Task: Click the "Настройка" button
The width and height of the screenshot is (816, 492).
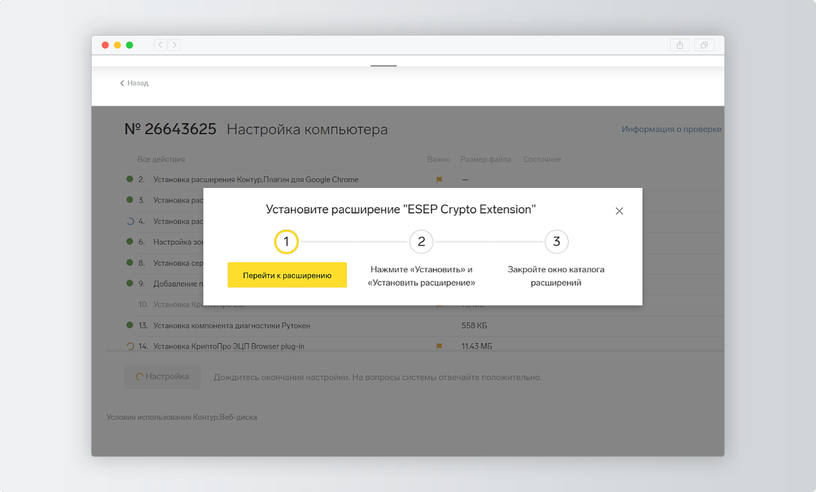Action: [162, 376]
